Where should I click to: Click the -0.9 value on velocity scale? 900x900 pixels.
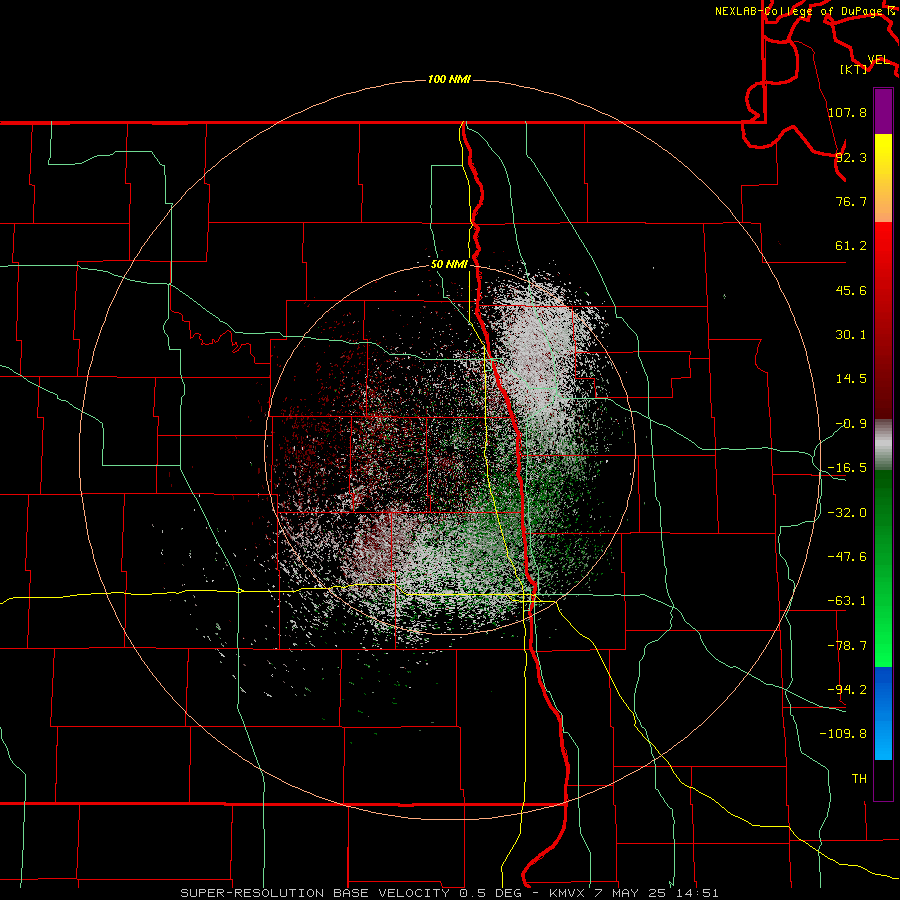[851, 424]
